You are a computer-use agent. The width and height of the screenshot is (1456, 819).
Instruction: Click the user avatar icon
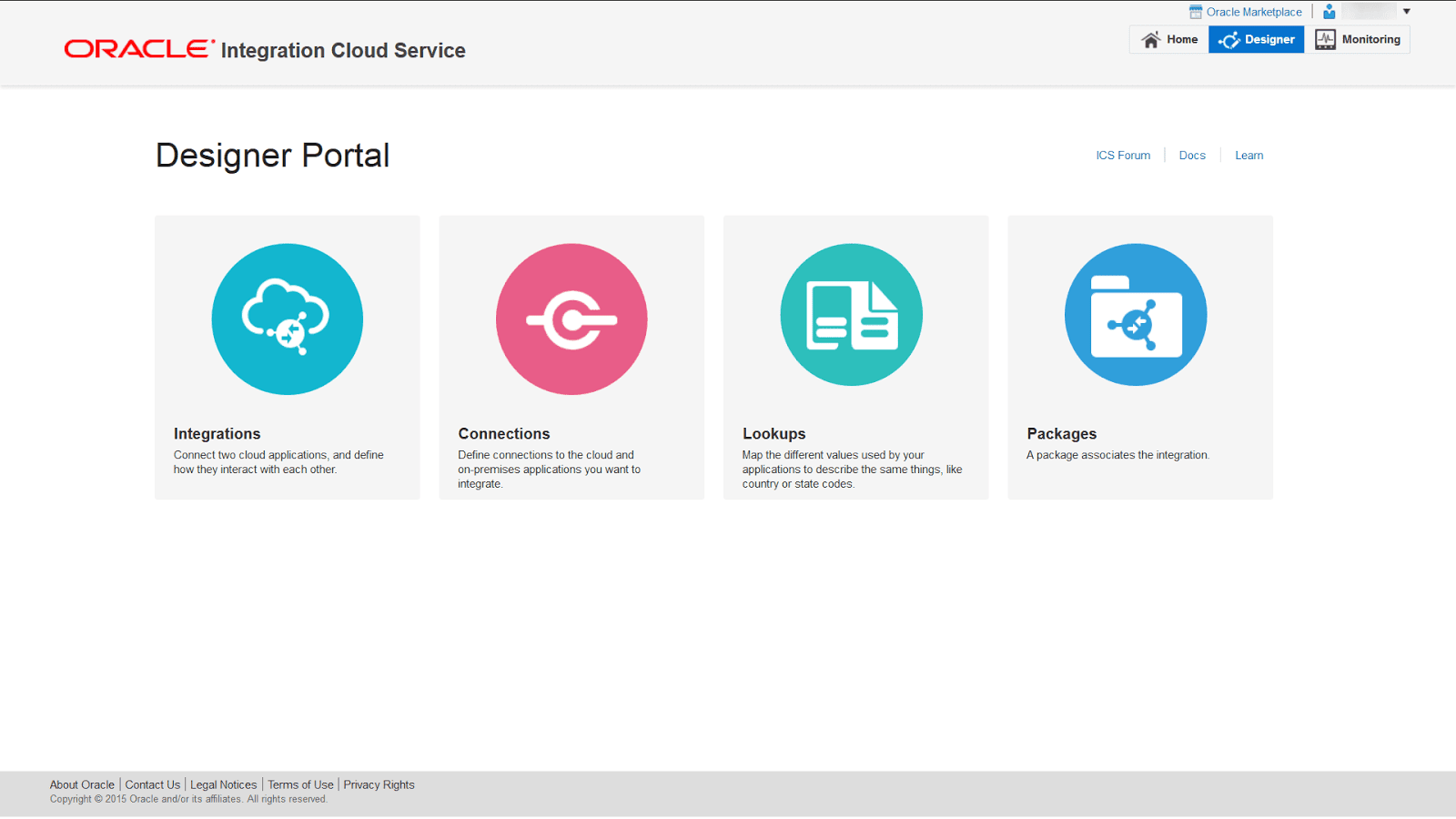(1330, 11)
